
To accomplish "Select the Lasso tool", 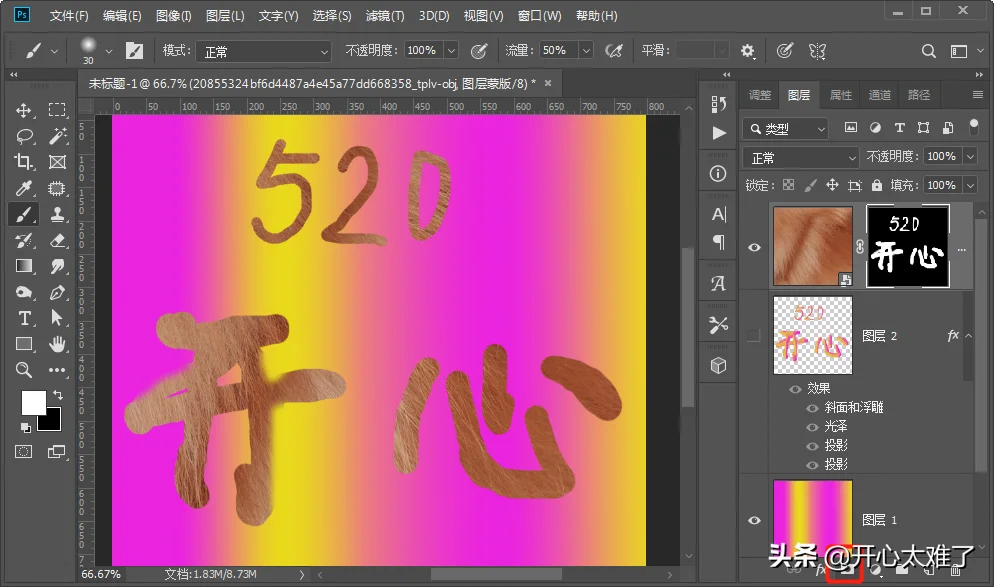I will point(23,136).
